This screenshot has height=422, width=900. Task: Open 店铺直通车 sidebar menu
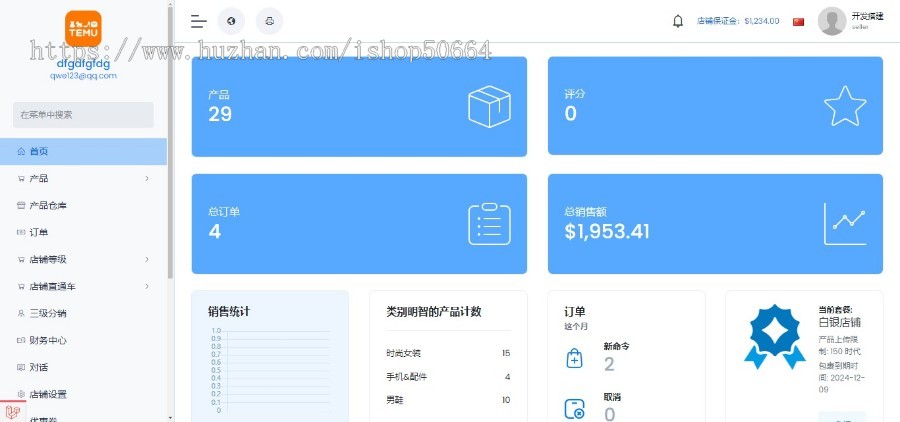click(83, 287)
